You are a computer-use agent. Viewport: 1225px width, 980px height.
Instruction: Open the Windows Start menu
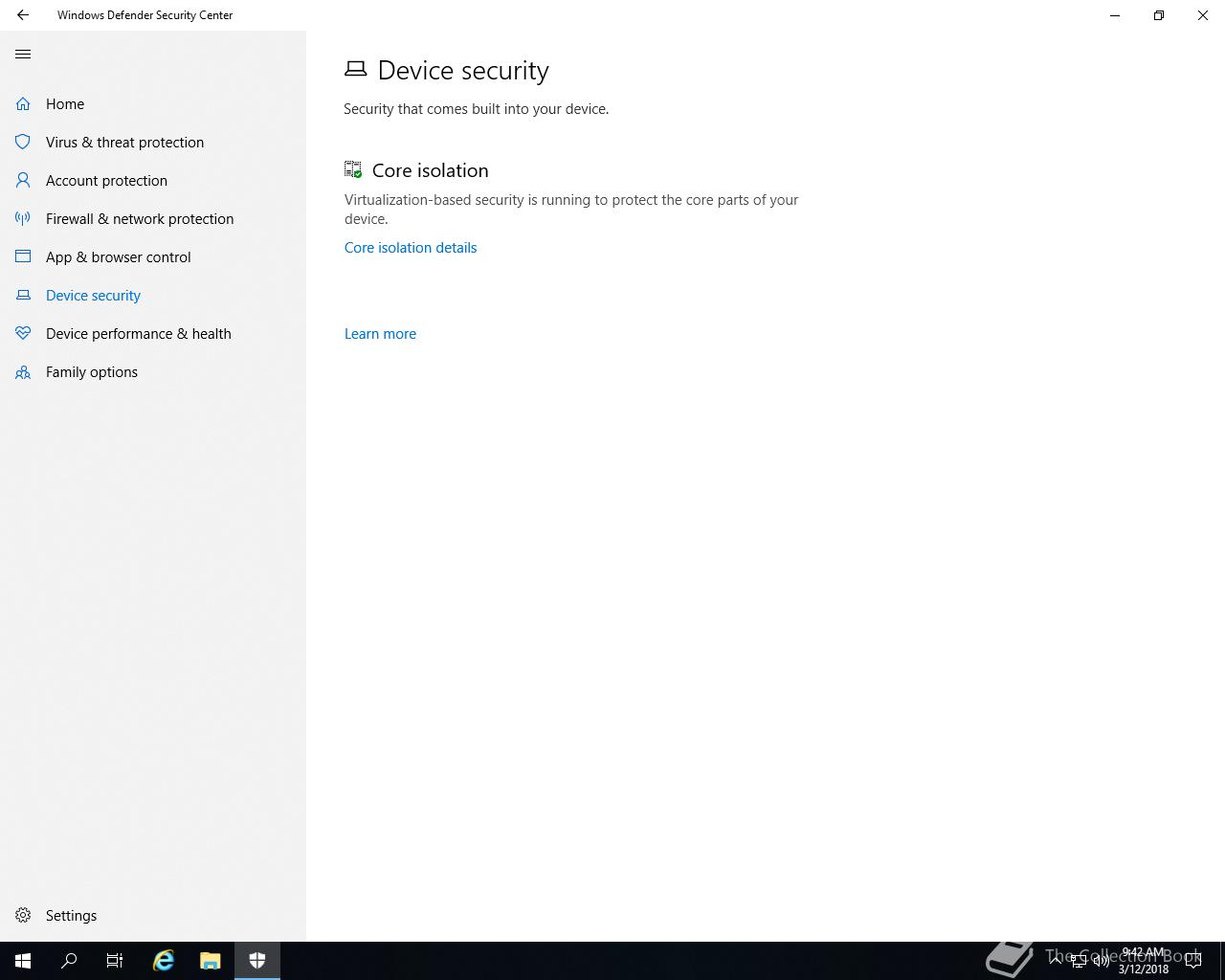(x=23, y=961)
